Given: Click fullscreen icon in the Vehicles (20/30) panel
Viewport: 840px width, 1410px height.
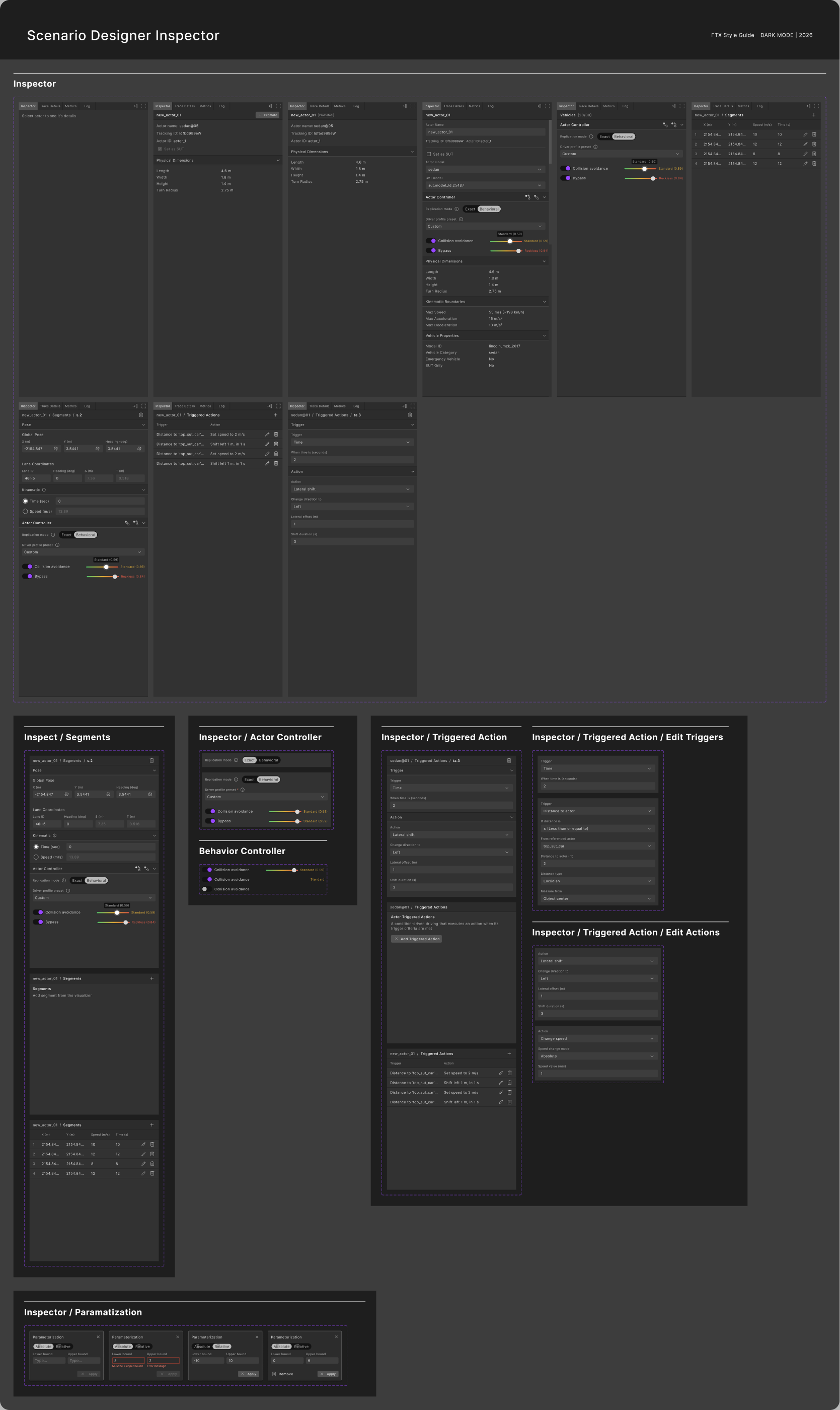Looking at the screenshot, I should [681, 106].
